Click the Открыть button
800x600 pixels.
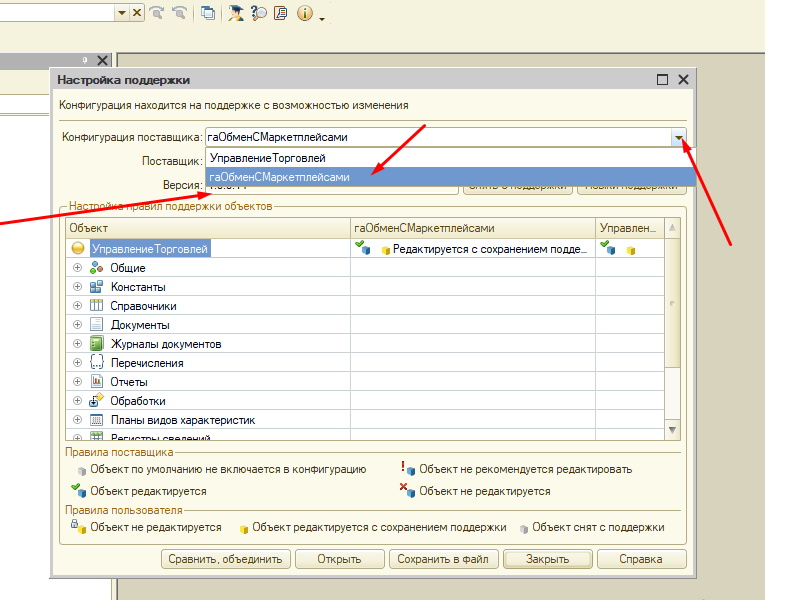click(x=339, y=559)
